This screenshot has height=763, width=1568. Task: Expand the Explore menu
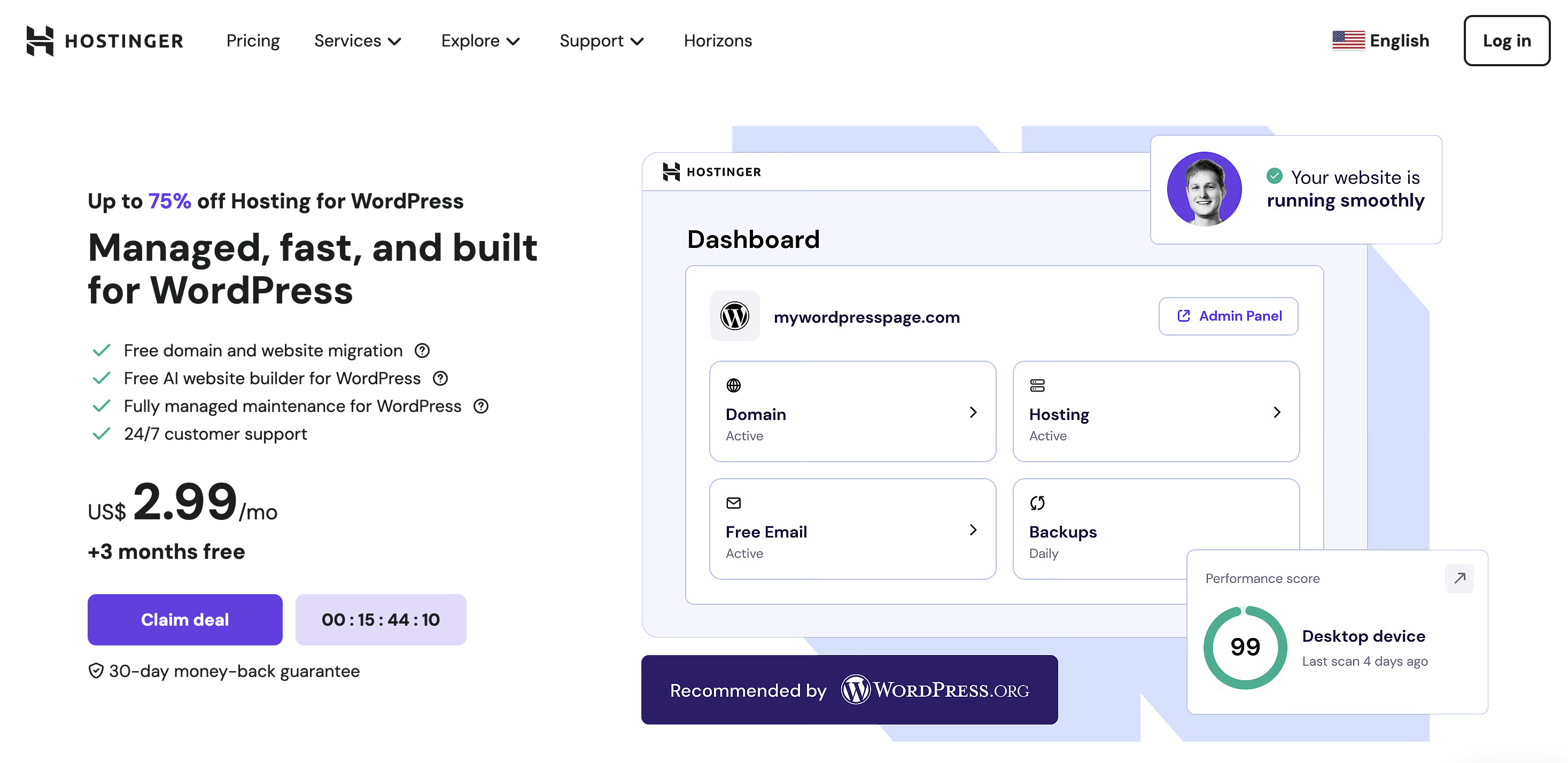pyautogui.click(x=480, y=41)
